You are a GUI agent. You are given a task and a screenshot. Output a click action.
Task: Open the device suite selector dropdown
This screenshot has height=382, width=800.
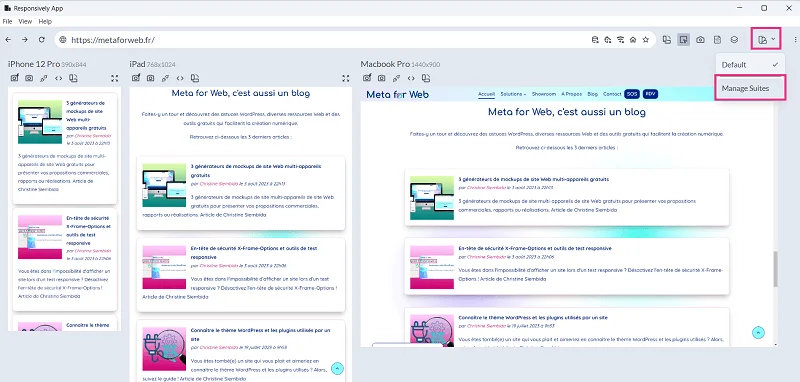coord(766,39)
